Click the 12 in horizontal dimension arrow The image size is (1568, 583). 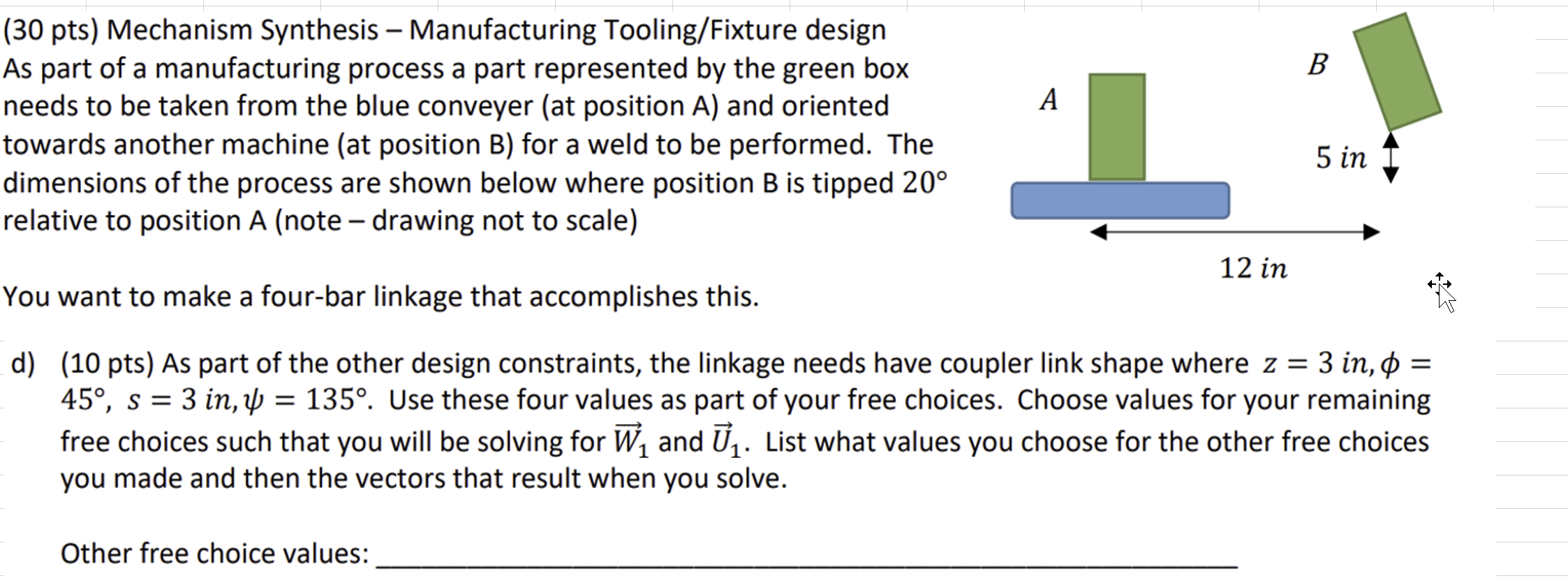[x=1235, y=233]
